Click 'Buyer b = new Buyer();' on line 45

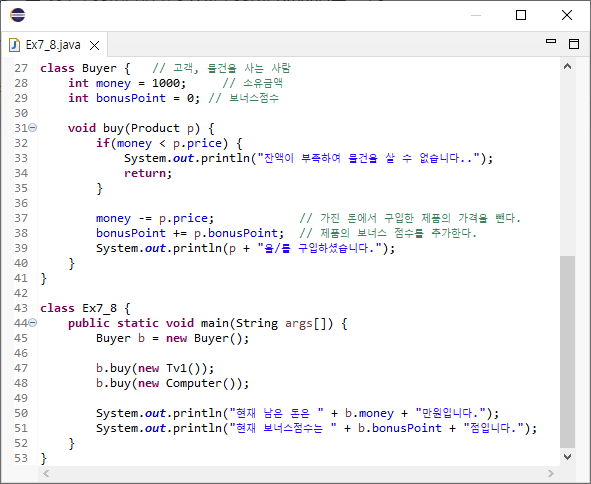click(173, 338)
